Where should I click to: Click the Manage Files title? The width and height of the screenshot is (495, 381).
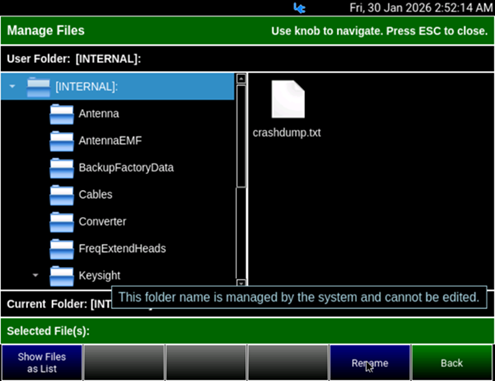point(46,31)
